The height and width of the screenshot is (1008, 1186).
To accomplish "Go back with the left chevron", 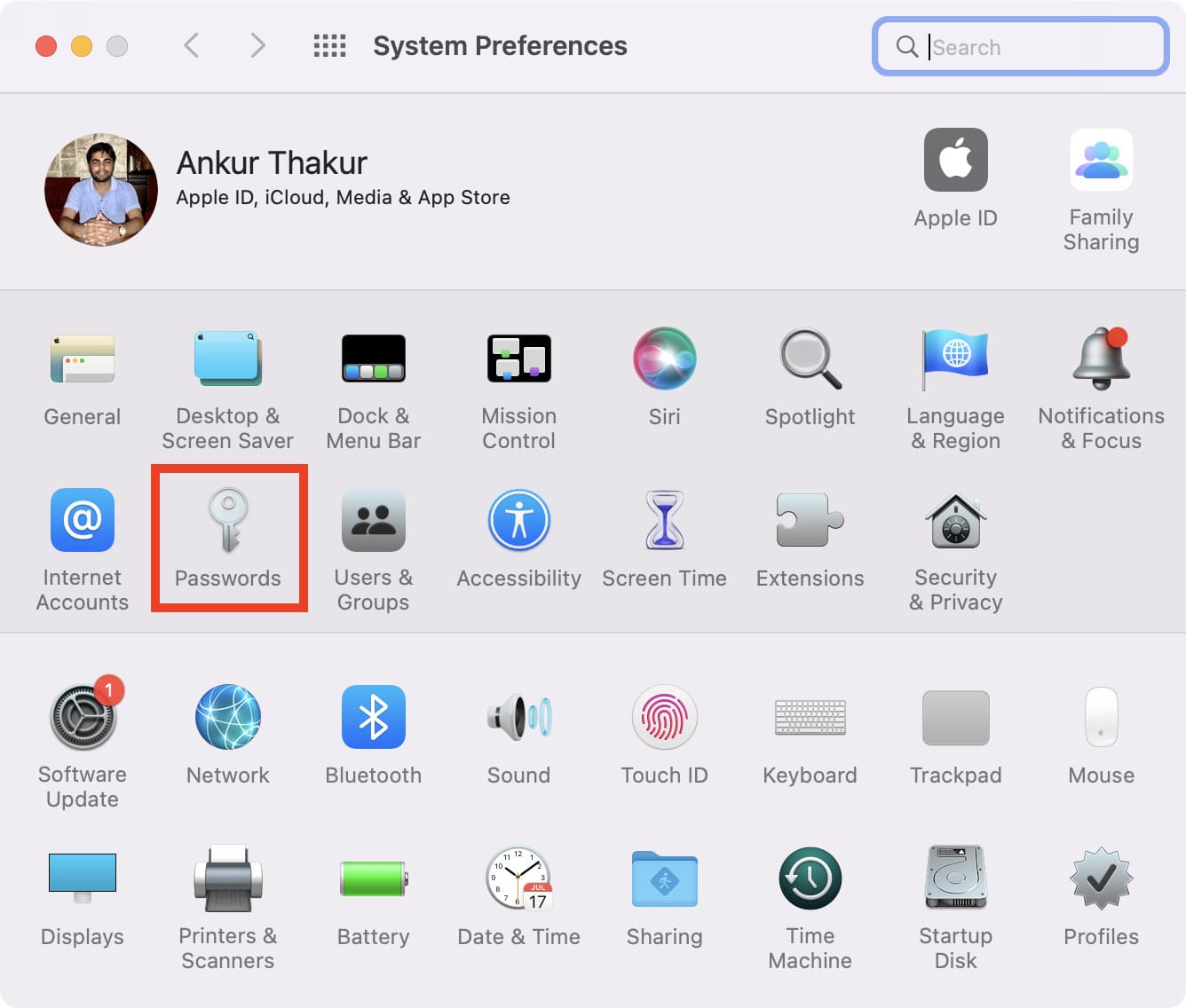I will (x=191, y=45).
